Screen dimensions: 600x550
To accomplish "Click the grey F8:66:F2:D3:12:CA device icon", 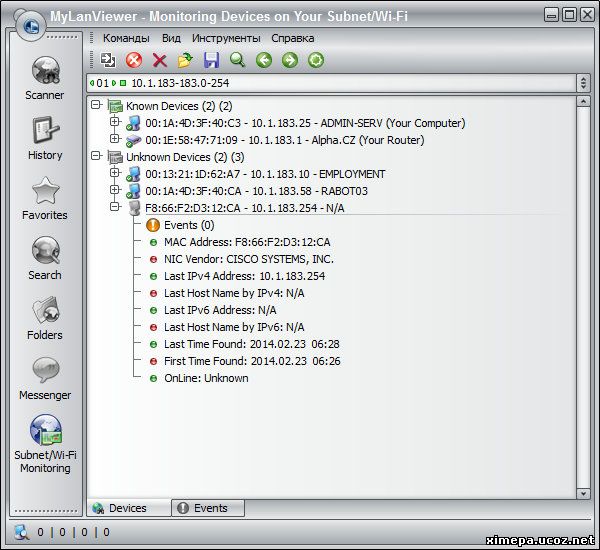I will click(134, 208).
